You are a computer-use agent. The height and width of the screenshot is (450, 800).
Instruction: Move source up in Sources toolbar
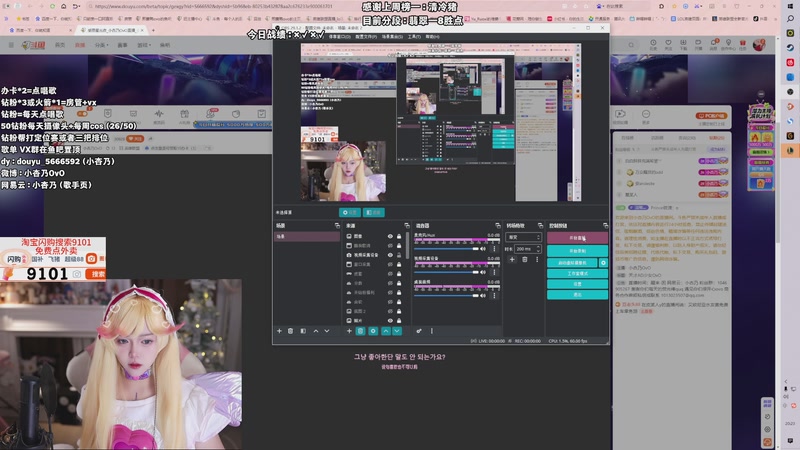click(x=386, y=331)
